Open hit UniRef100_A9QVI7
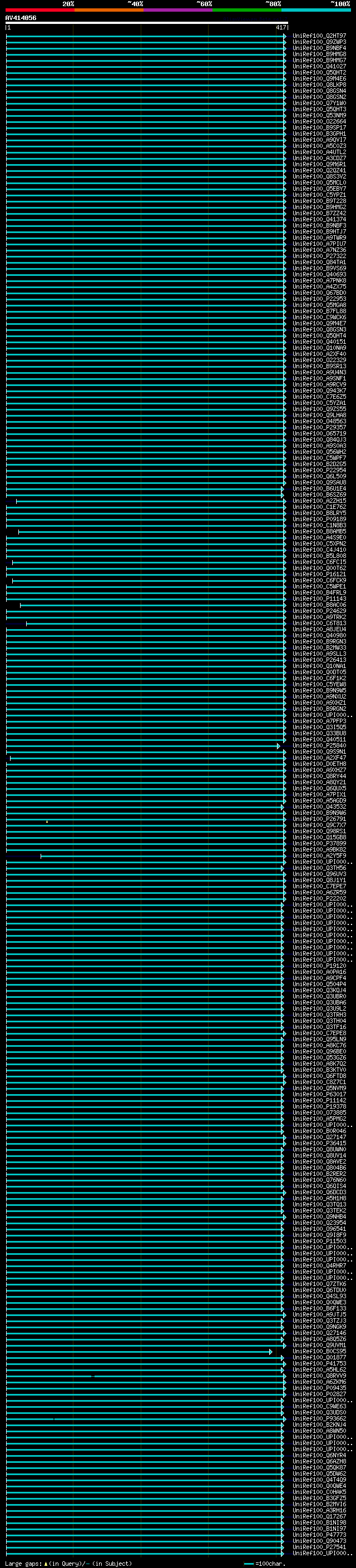 point(319,140)
